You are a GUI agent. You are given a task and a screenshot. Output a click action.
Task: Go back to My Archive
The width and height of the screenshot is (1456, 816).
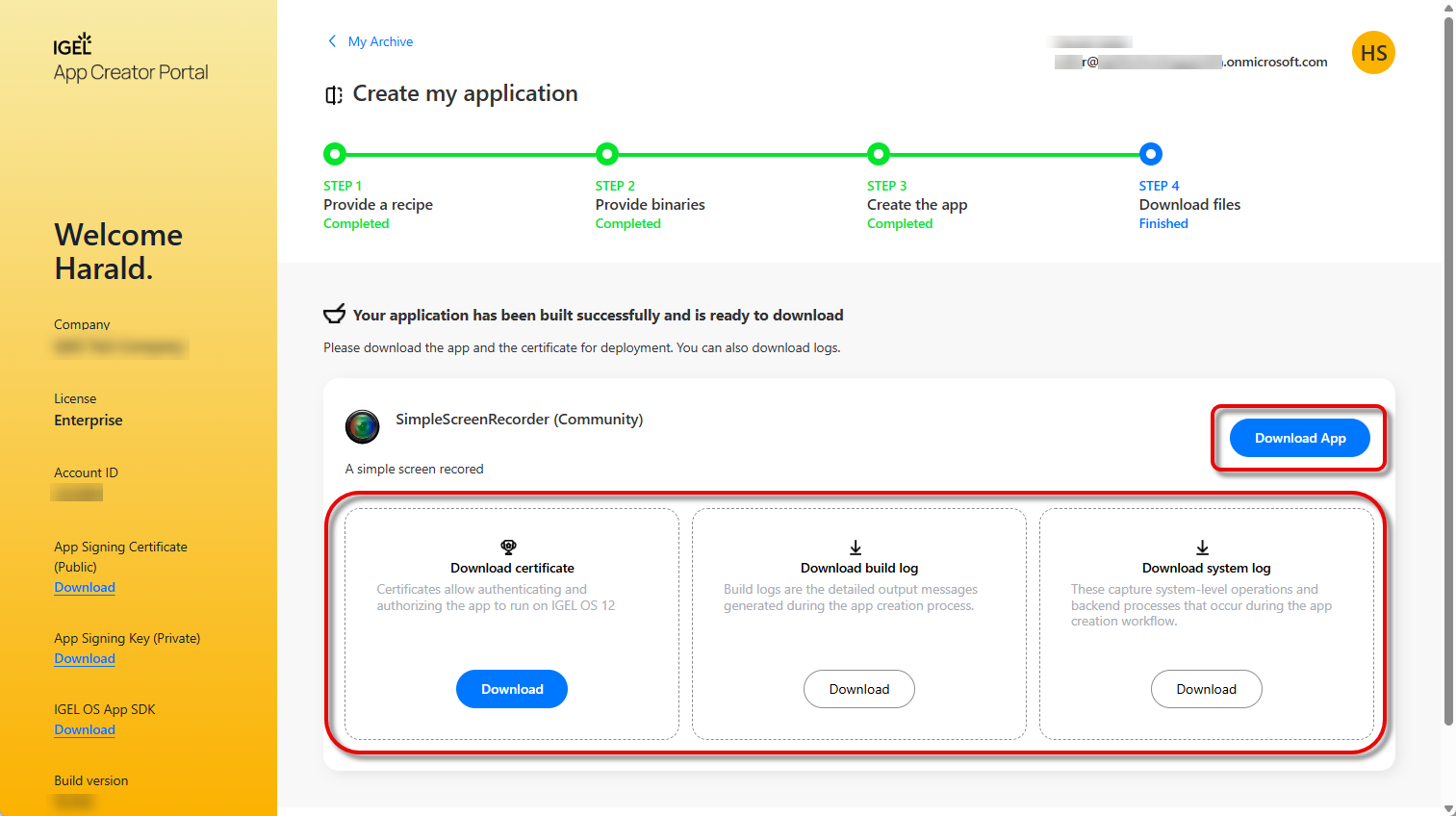pyautogui.click(x=380, y=41)
